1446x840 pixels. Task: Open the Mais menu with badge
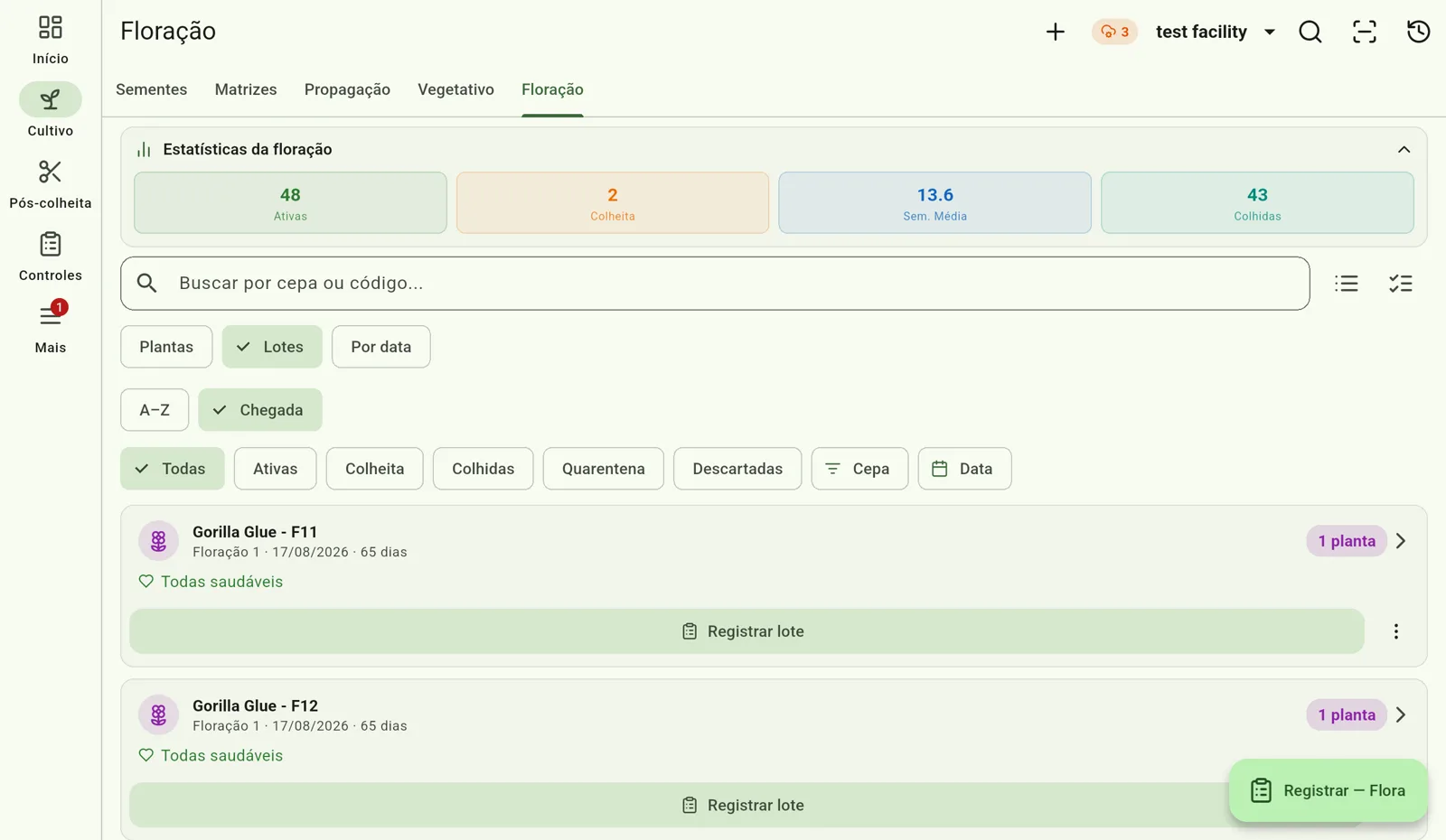51,315
